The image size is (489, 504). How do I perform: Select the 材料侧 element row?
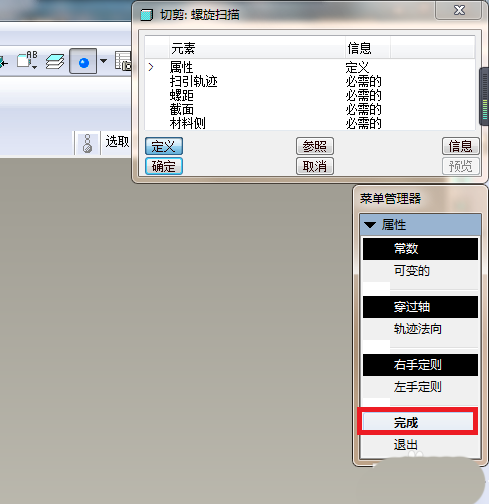[310, 123]
